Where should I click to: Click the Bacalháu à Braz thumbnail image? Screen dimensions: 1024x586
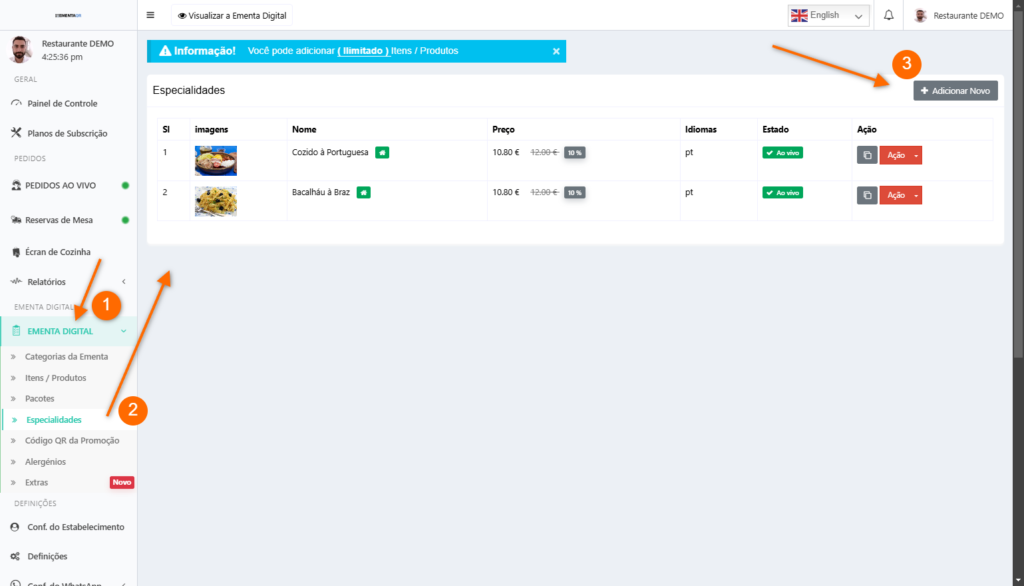[215, 201]
